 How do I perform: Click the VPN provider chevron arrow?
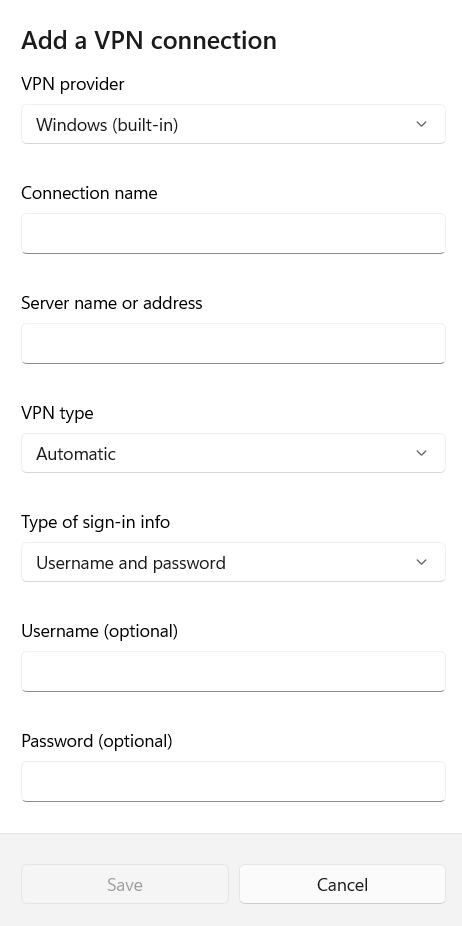click(421, 124)
